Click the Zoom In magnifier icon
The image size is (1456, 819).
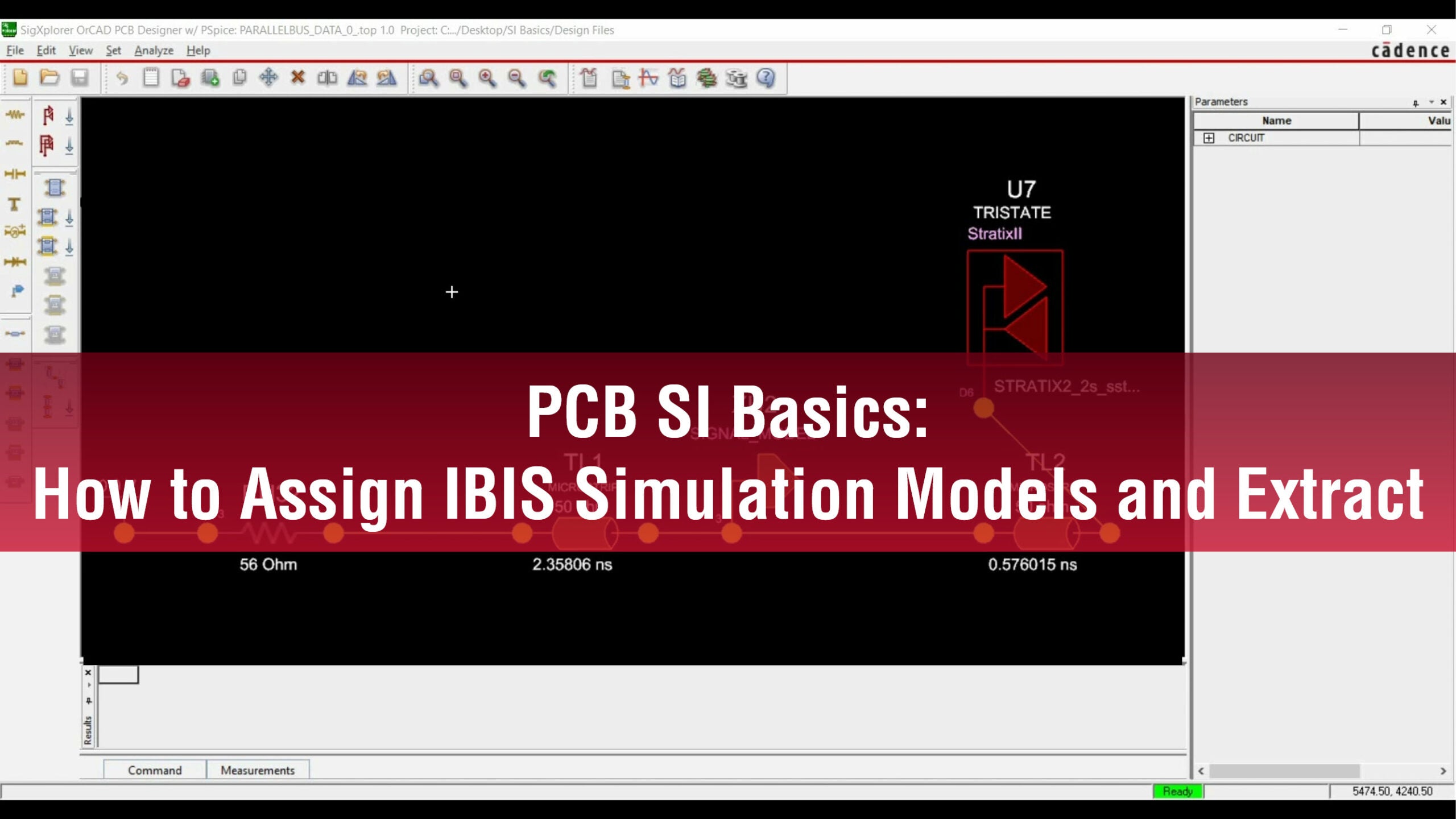(x=487, y=78)
